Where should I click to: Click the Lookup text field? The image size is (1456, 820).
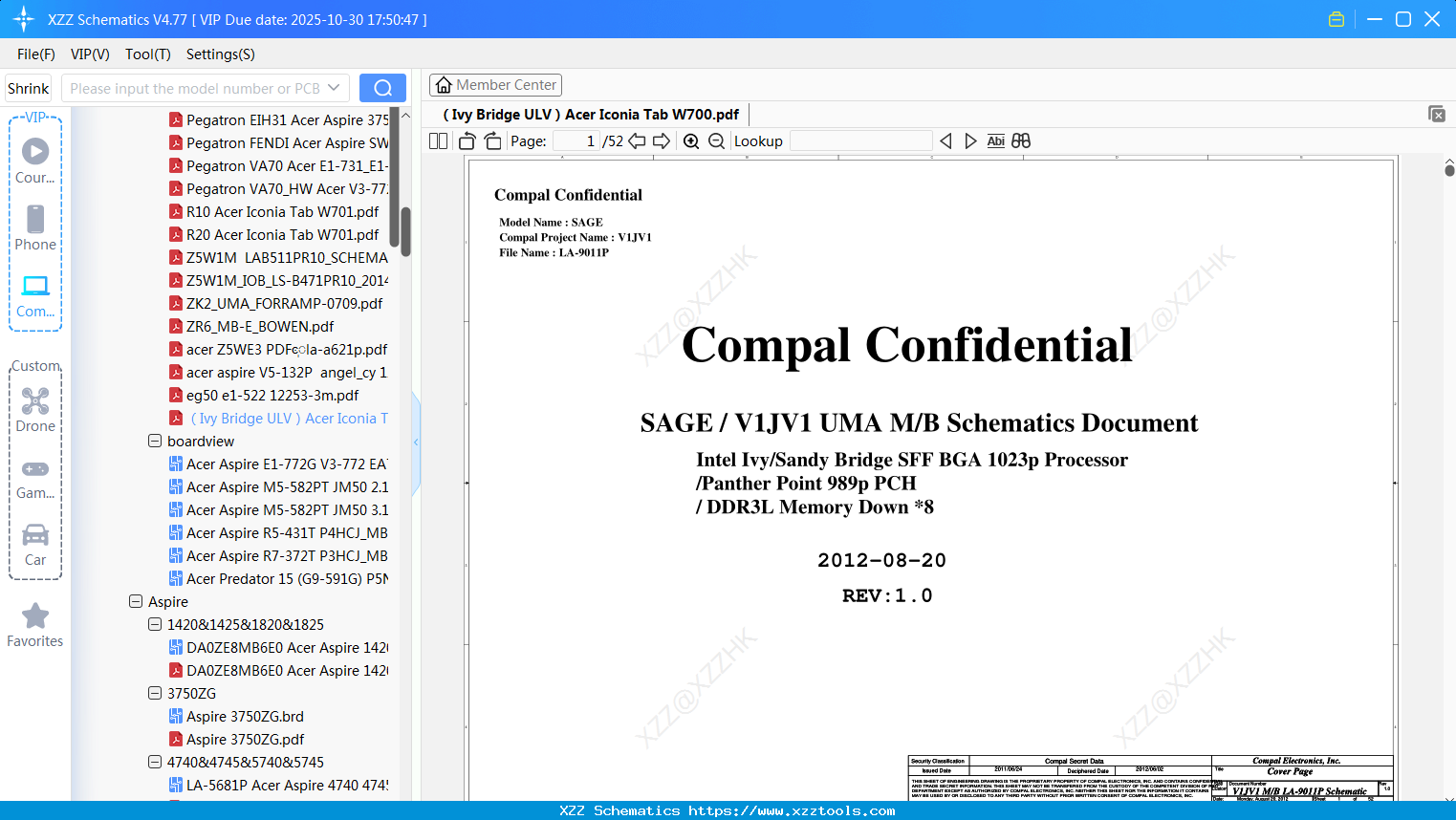(x=860, y=141)
